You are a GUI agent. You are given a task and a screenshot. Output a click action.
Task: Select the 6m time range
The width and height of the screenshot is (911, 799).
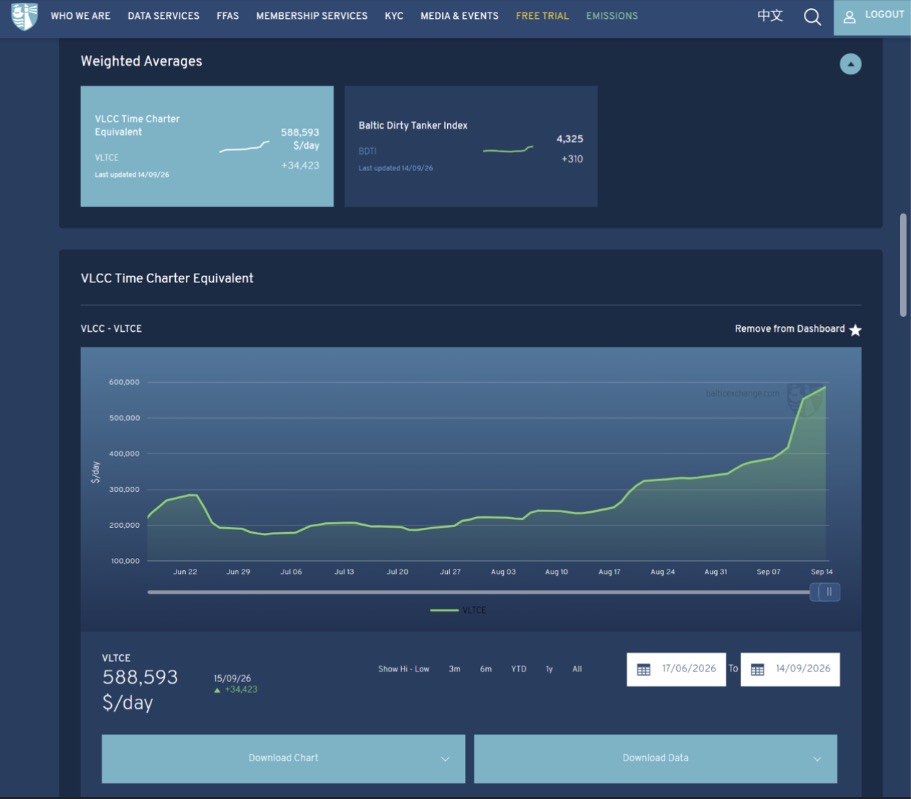coord(486,669)
